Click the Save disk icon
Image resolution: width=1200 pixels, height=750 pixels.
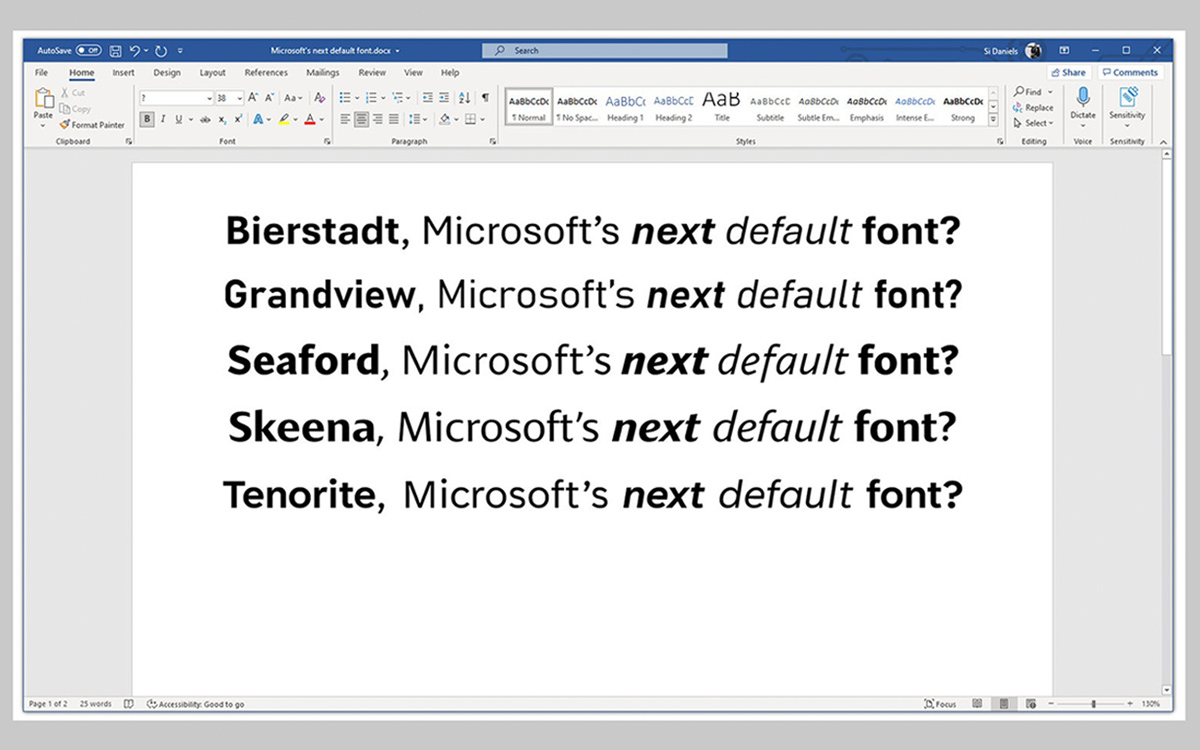pyautogui.click(x=116, y=50)
